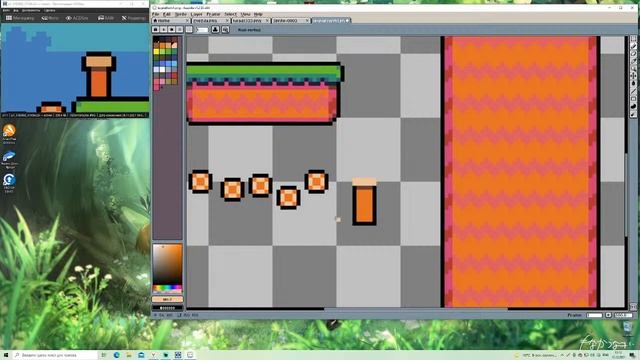Click the vertical canvas scrollbar
This screenshot has width=640, height=360.
[627, 194]
